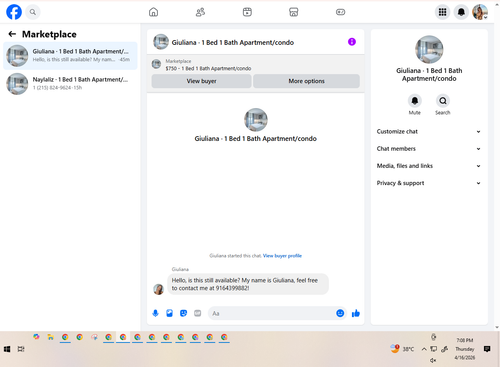This screenshot has height=367, width=500.
Task: Open the 38°C weather widget
Action: (x=402, y=349)
